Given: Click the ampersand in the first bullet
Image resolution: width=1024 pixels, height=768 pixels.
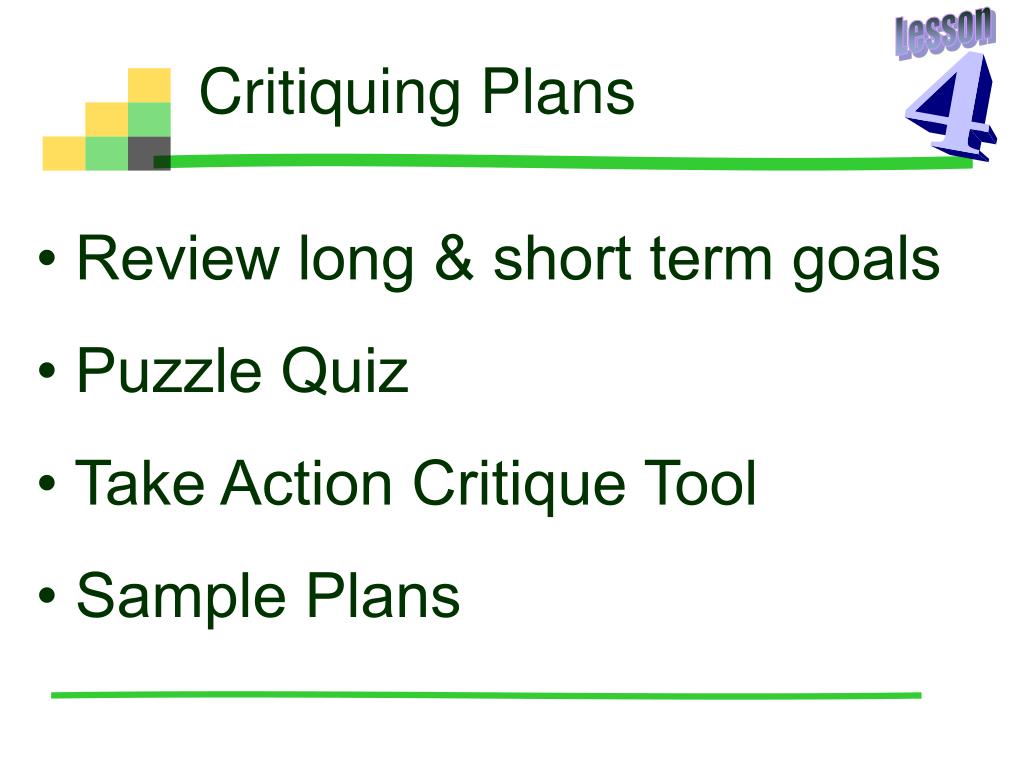Looking at the screenshot, I should pyautogui.click(x=454, y=258).
